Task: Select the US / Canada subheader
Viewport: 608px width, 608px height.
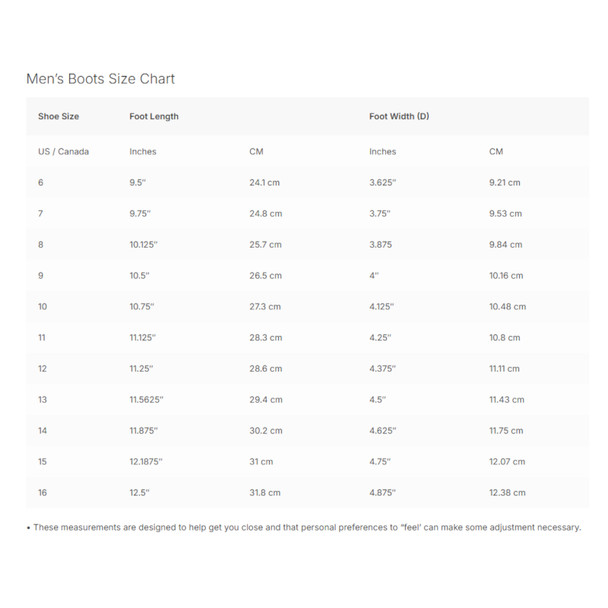Action: coord(63,152)
